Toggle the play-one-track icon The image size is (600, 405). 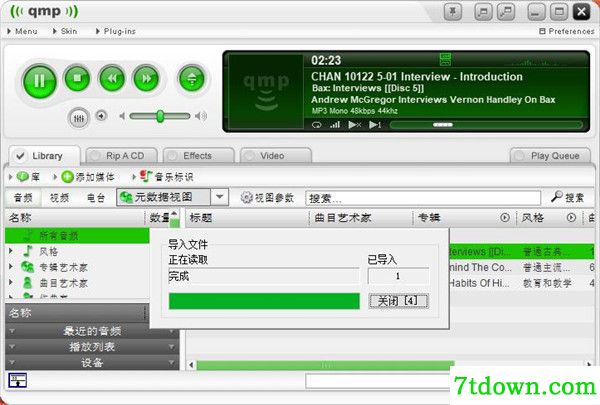point(375,125)
